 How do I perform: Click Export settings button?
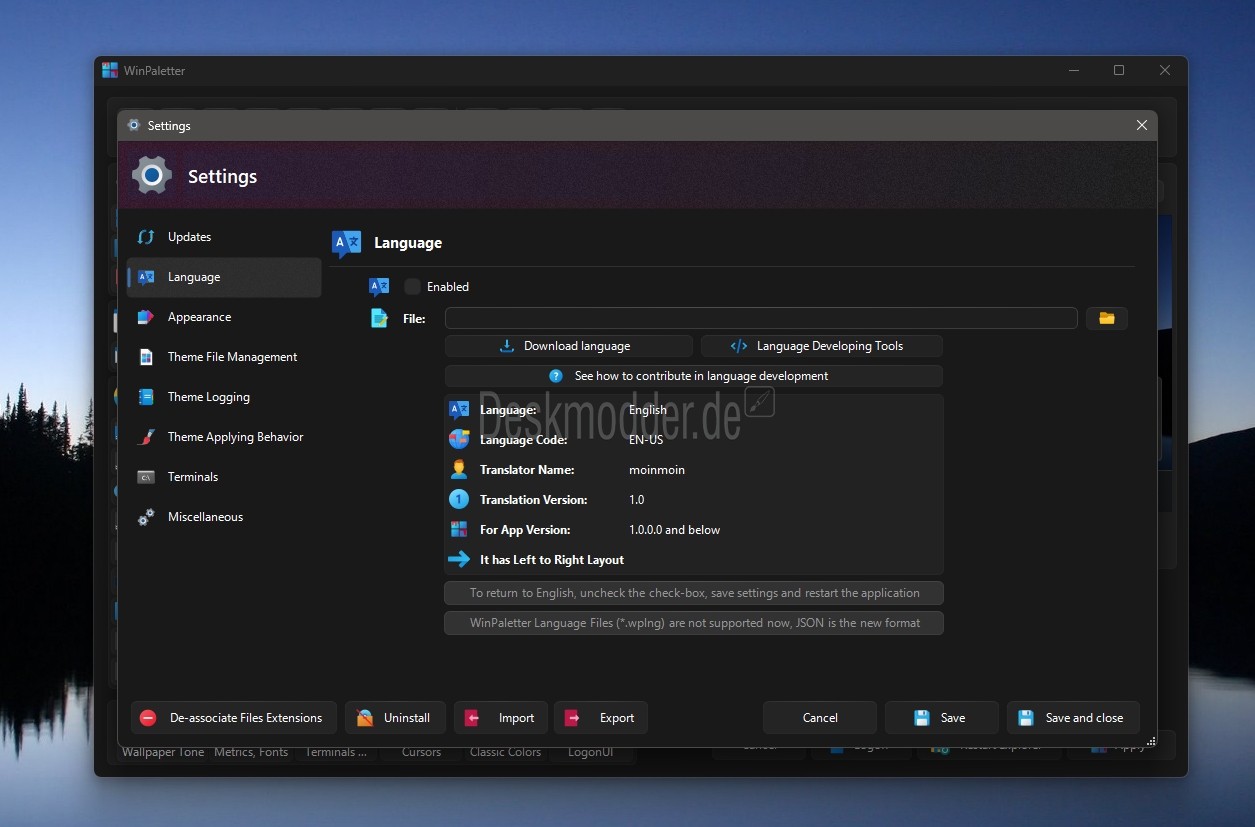click(x=601, y=718)
